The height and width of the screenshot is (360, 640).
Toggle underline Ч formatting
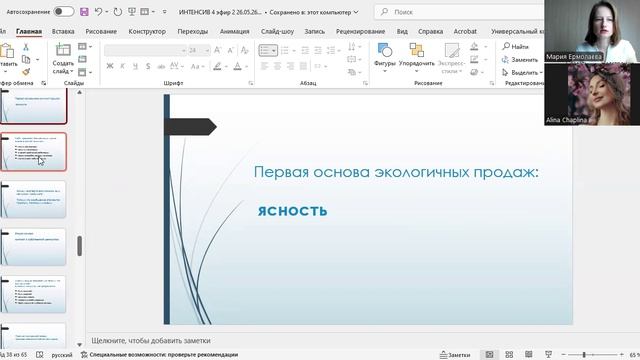[x=135, y=66]
